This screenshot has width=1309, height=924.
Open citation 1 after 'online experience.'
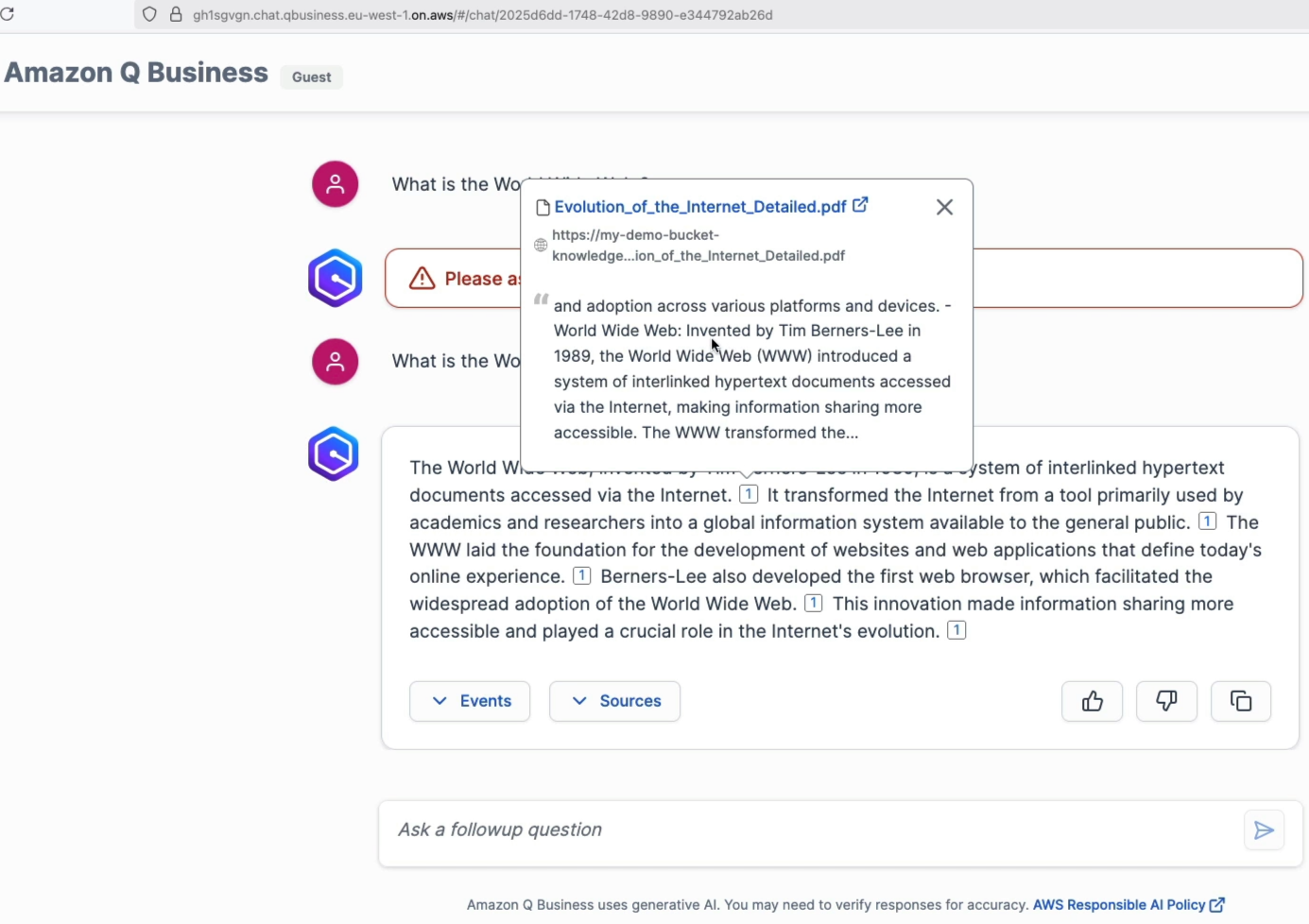(582, 575)
